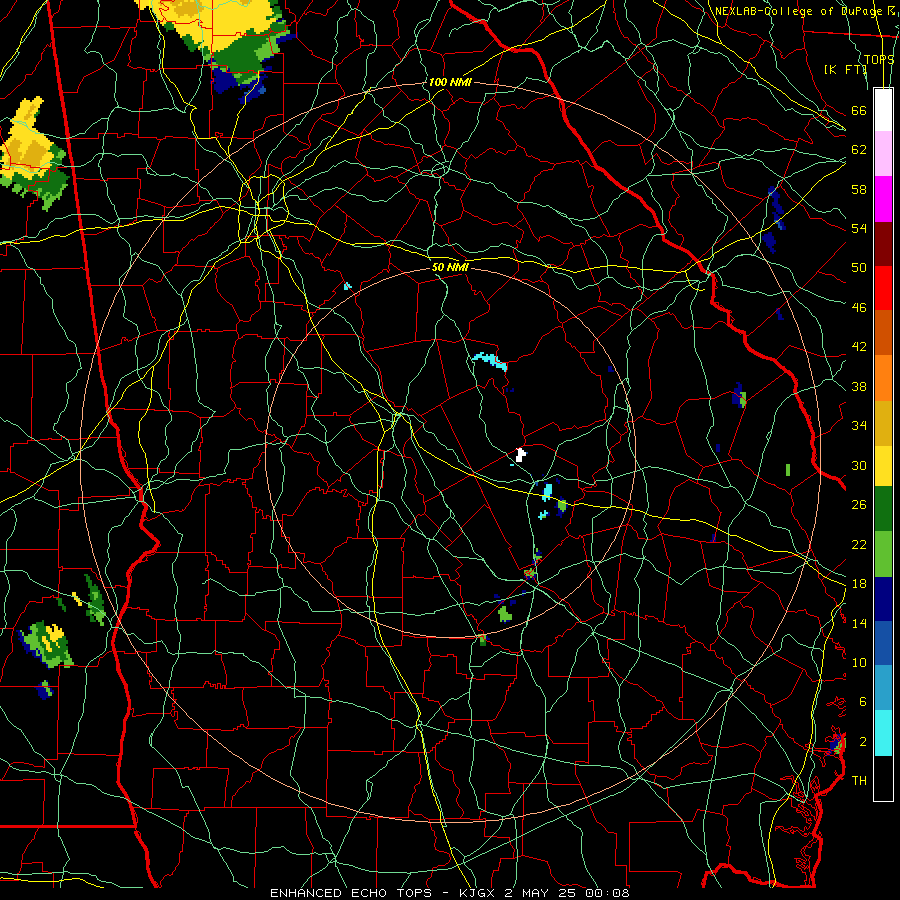Click the "TH" legend label

tap(859, 781)
